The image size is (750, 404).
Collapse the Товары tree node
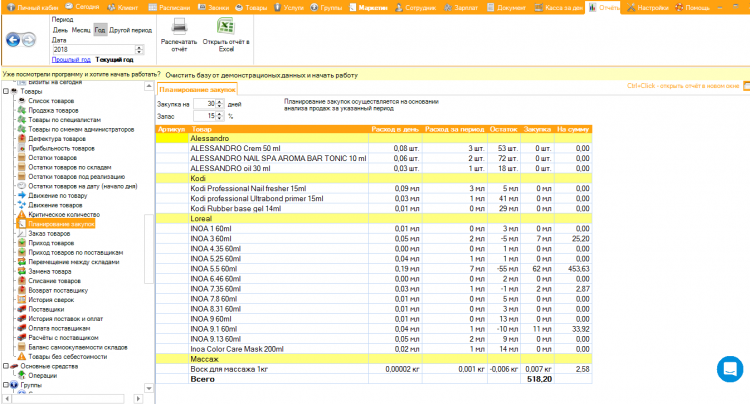click(x=6, y=91)
